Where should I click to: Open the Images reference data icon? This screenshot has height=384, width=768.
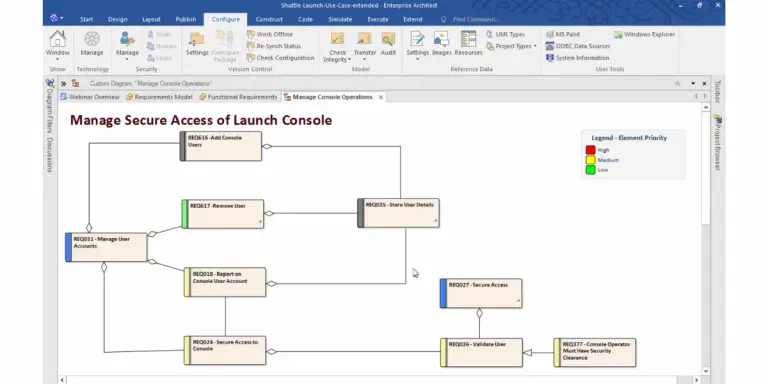tap(441, 39)
